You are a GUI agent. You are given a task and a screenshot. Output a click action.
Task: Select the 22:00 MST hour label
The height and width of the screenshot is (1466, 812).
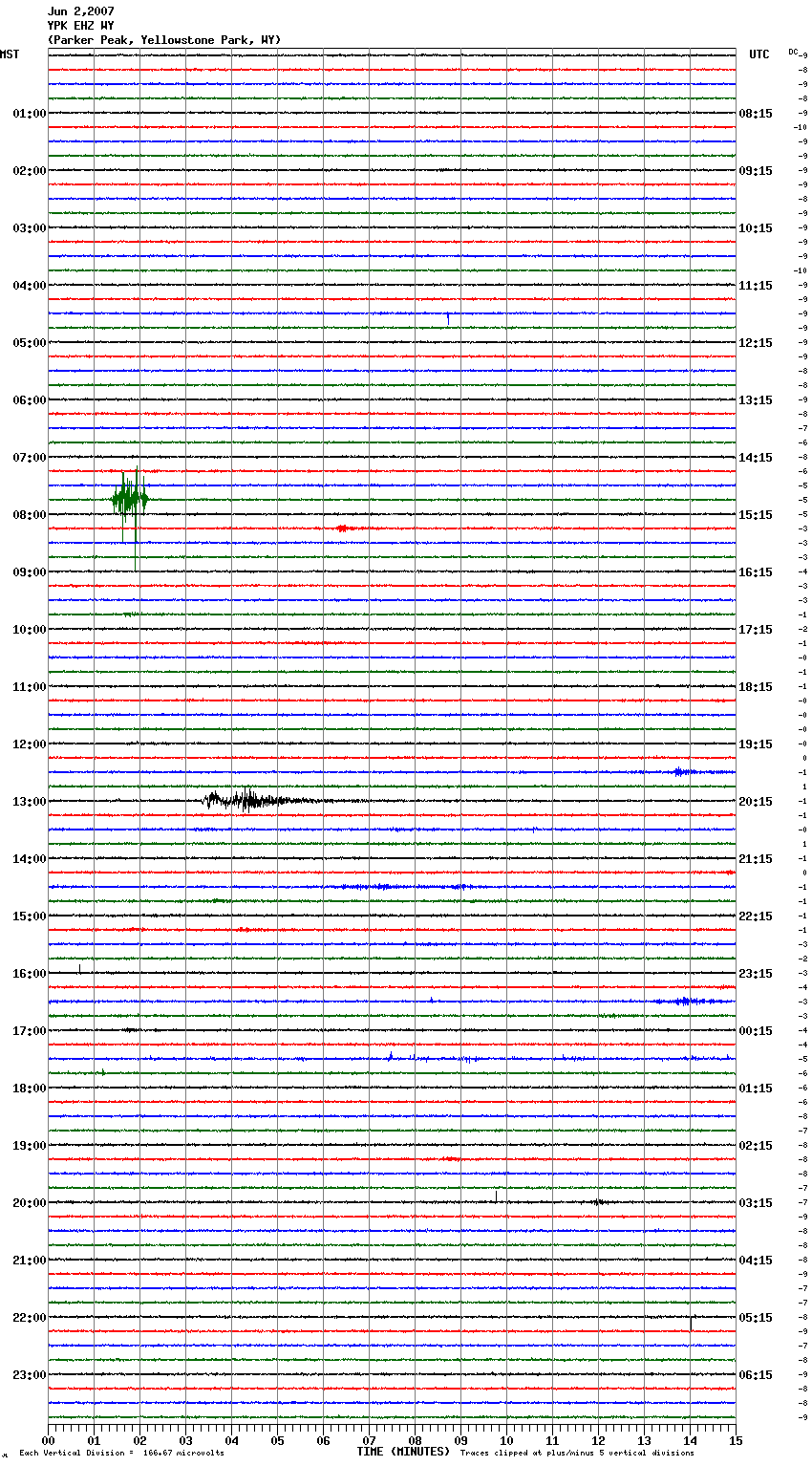coord(30,1318)
